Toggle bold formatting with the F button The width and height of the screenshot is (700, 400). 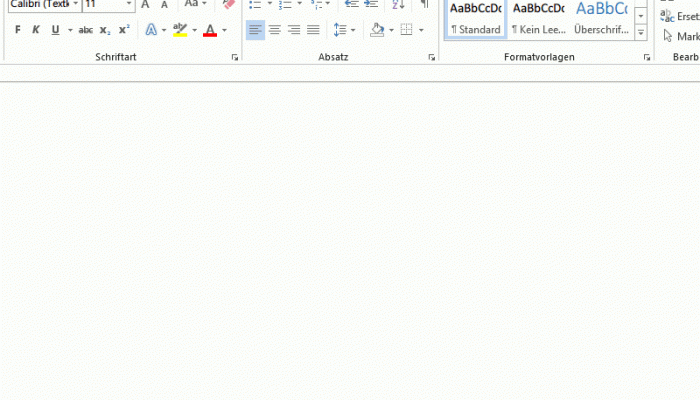(x=17, y=30)
